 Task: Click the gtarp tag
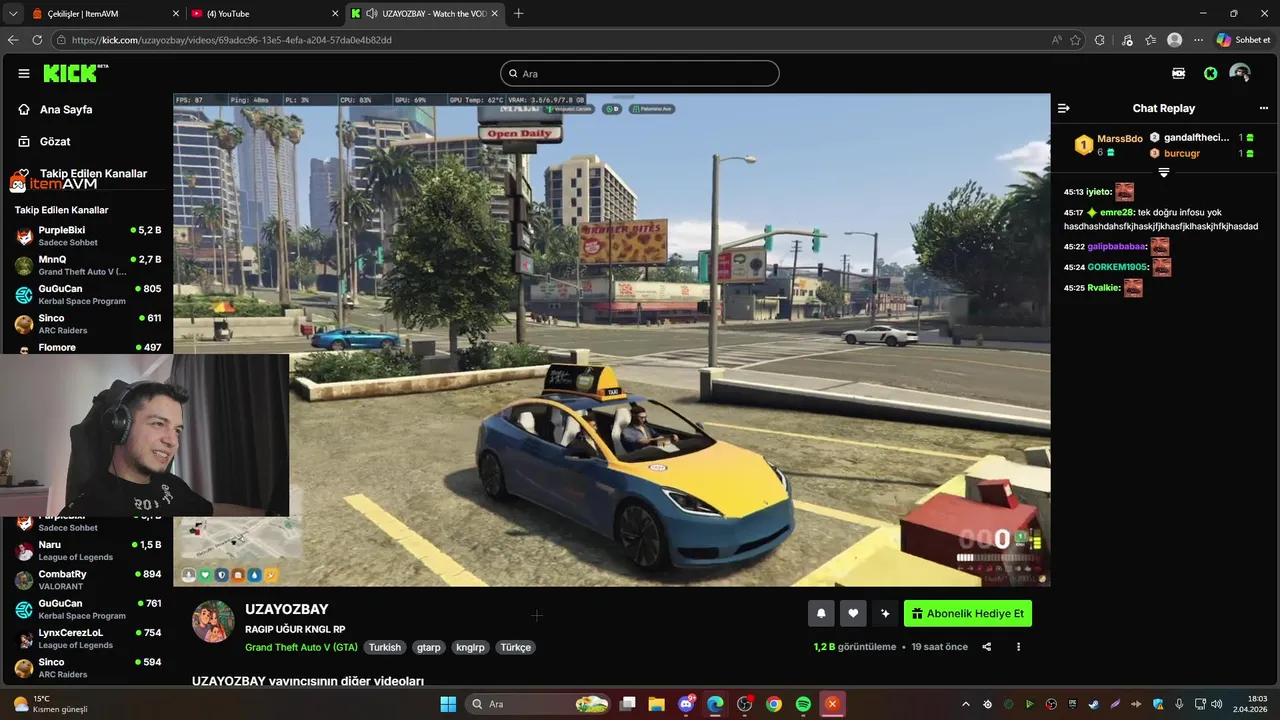429,647
